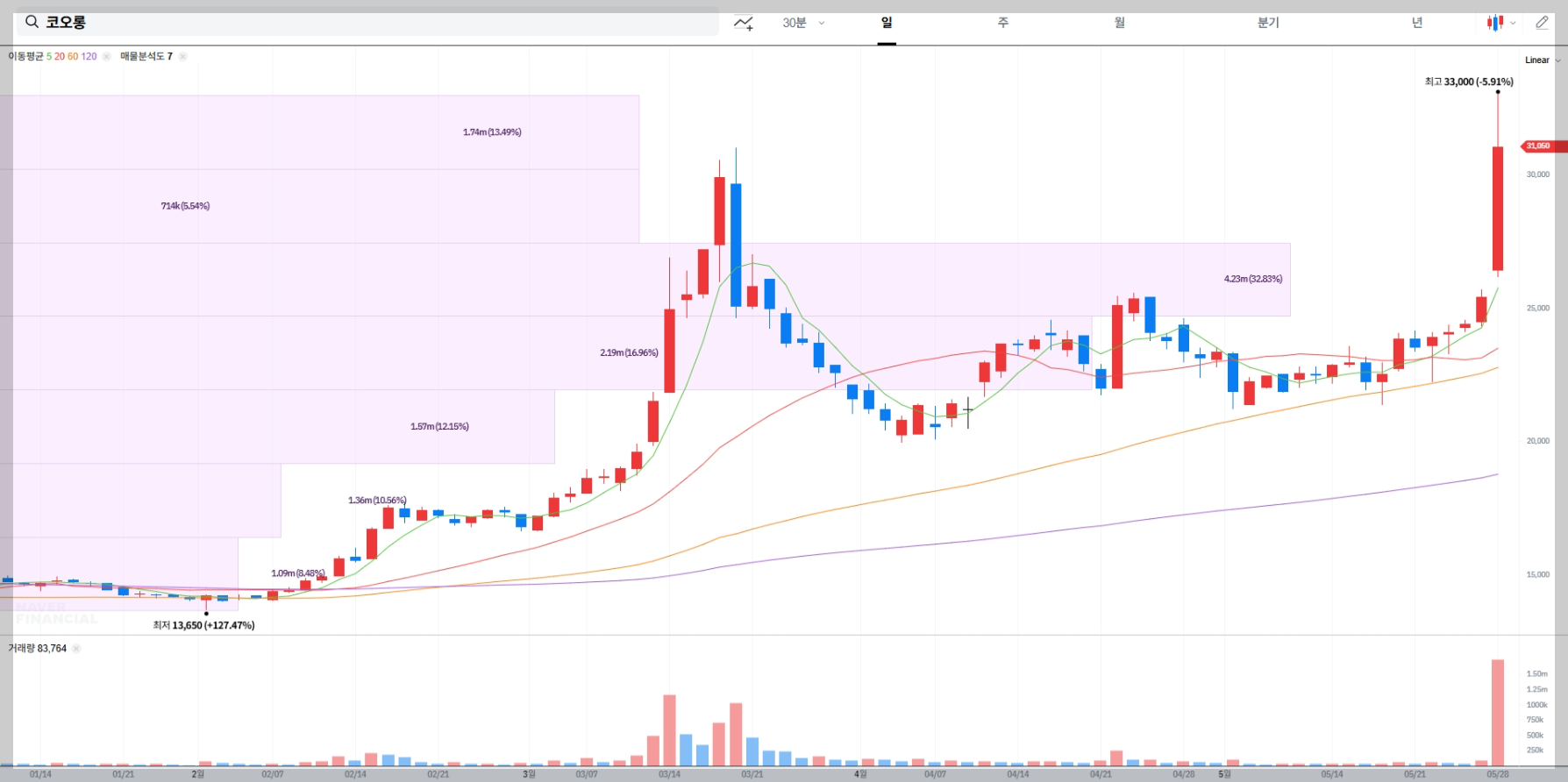Click the 2.19m (16.96%) volume profile label
Viewport: 1568px width, 782px height.
pos(629,352)
